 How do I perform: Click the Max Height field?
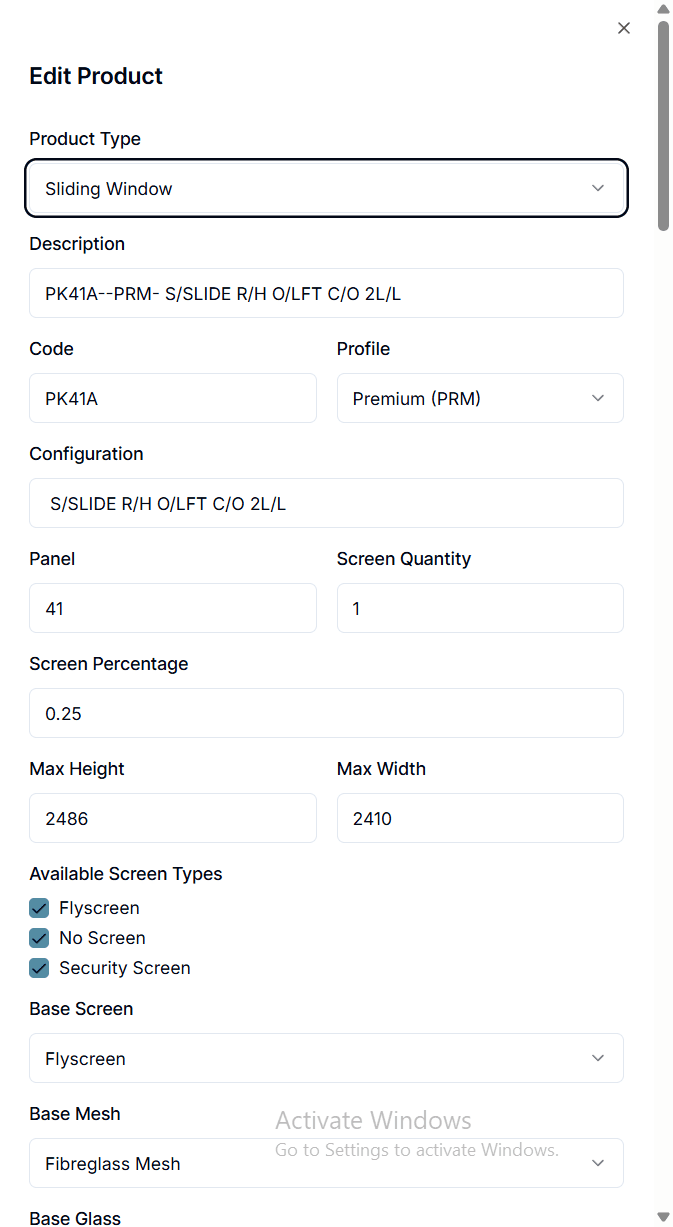pyautogui.click(x=173, y=818)
